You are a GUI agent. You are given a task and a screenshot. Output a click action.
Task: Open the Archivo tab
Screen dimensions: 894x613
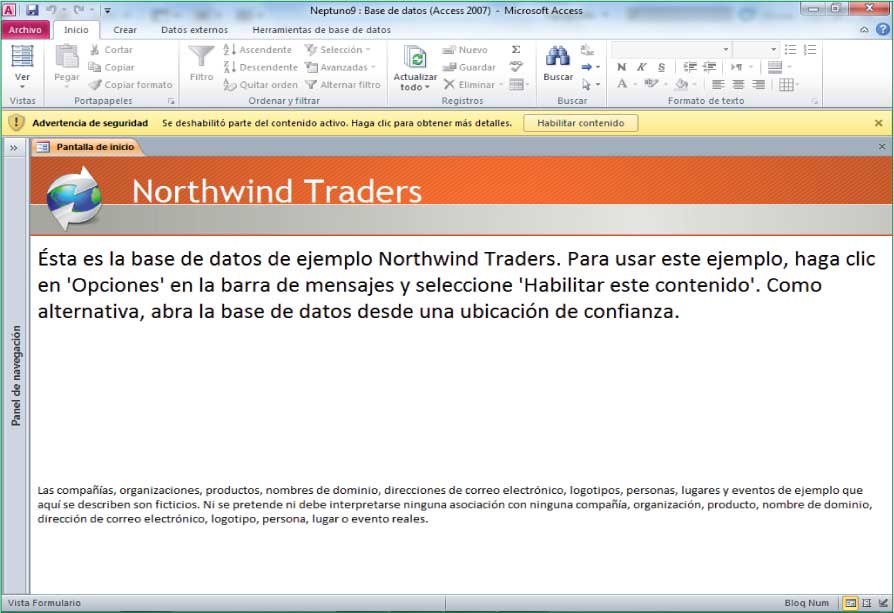25,30
